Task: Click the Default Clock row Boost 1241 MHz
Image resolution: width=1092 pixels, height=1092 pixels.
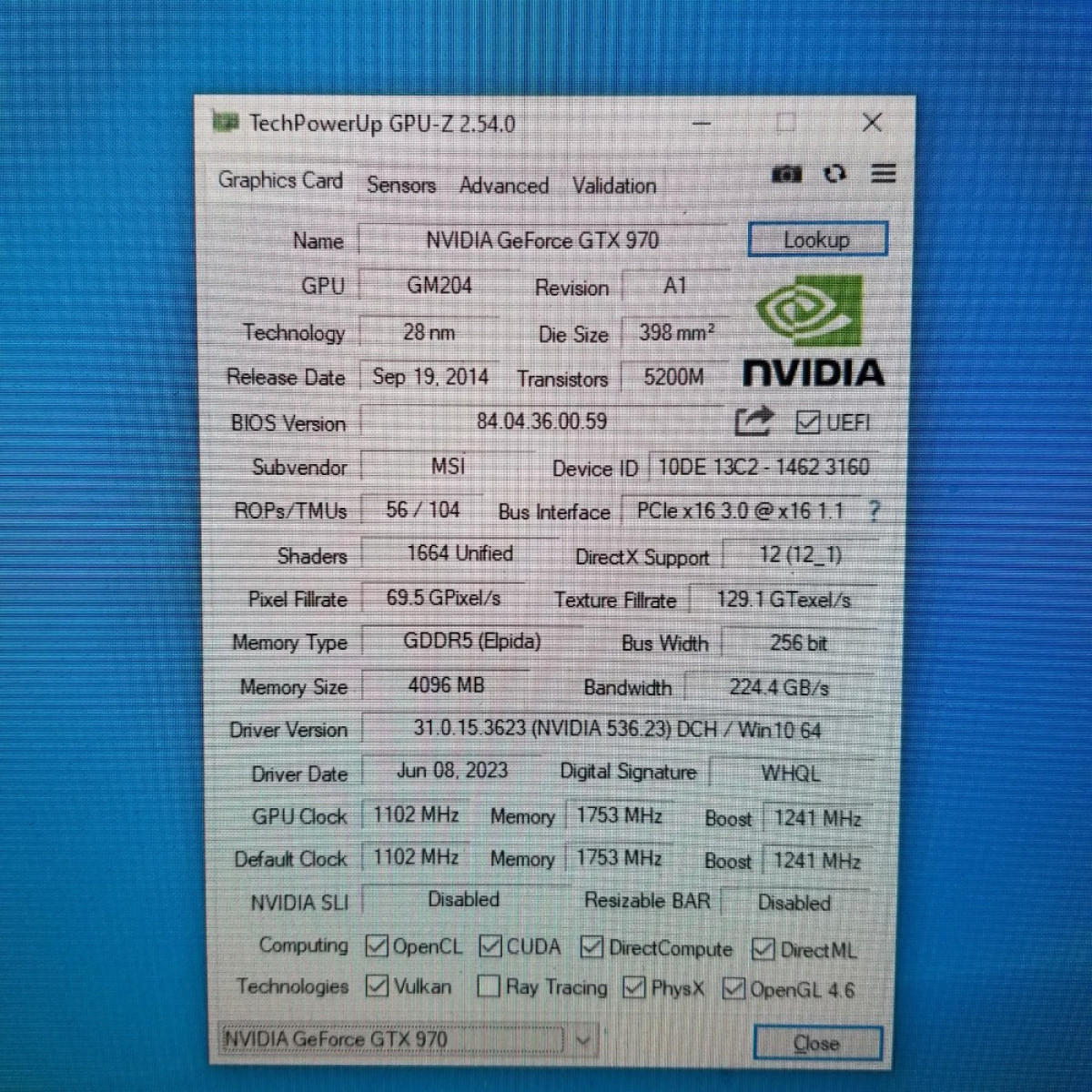Action: [x=817, y=861]
